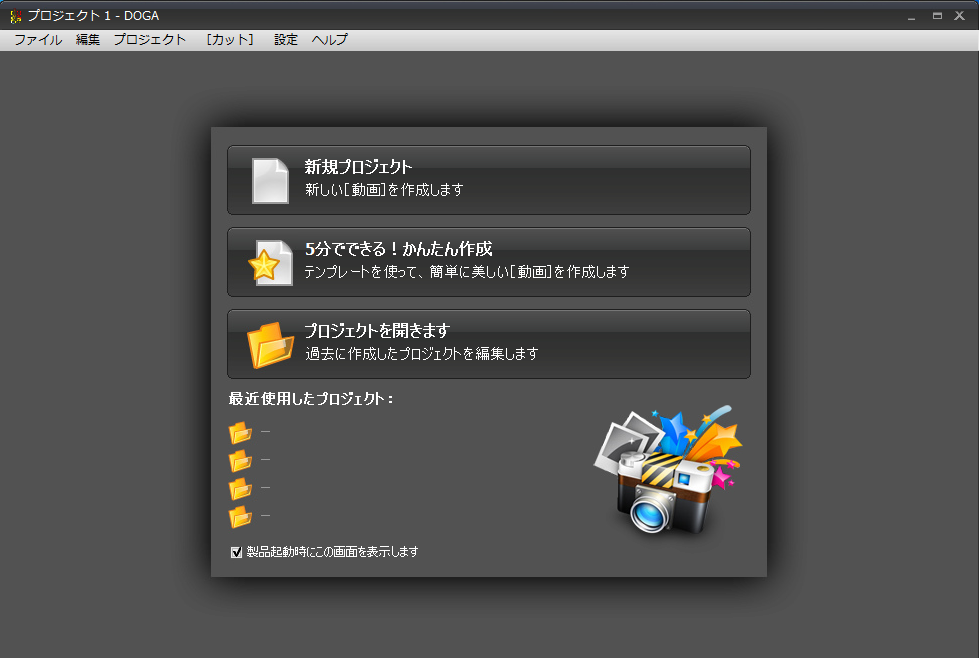Screen dimensions: 979x658
Task: Select the second recent project folder icon
Action: click(240, 461)
